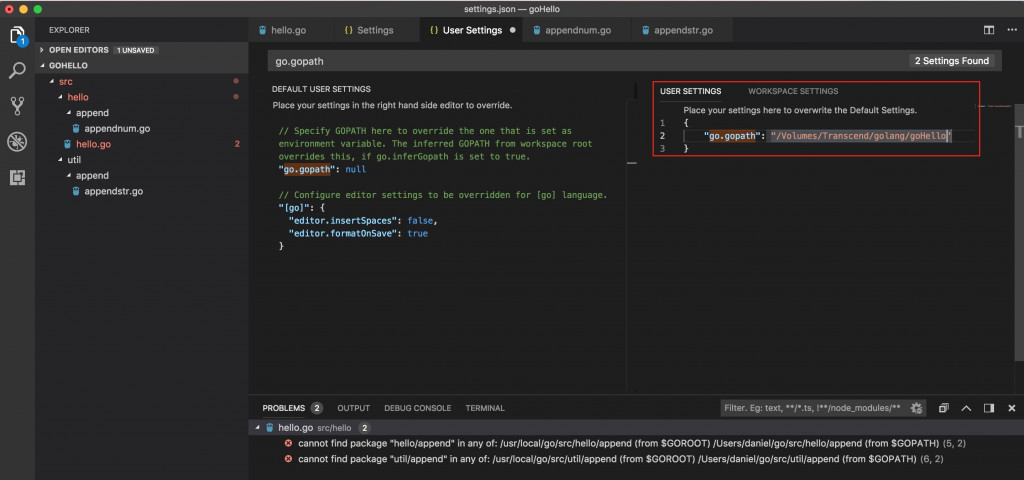Viewport: 1024px width, 480px height.
Task: Show the Output panel tab
Action: pos(353,408)
